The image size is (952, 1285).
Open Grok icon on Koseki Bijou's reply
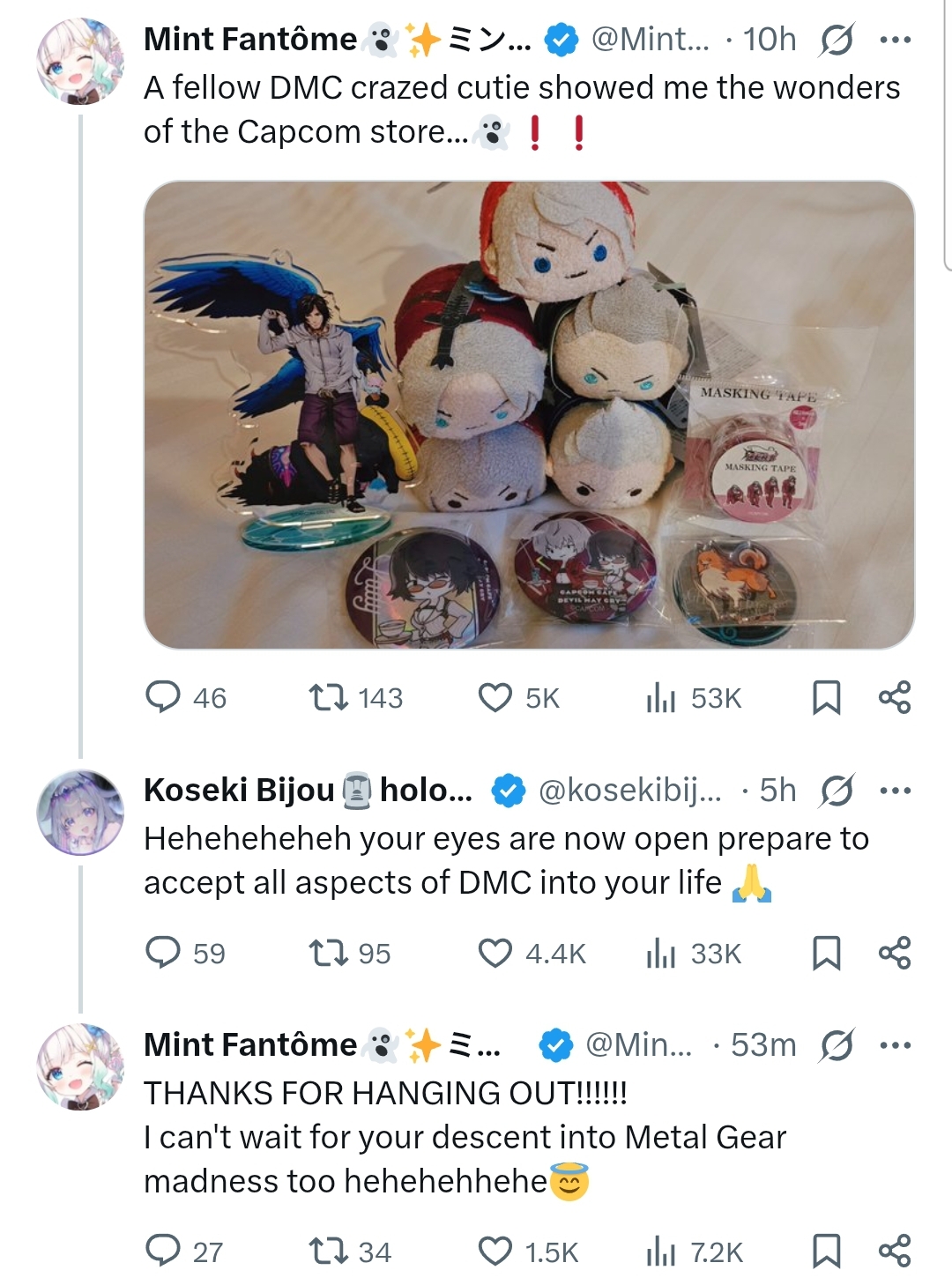pos(836,791)
